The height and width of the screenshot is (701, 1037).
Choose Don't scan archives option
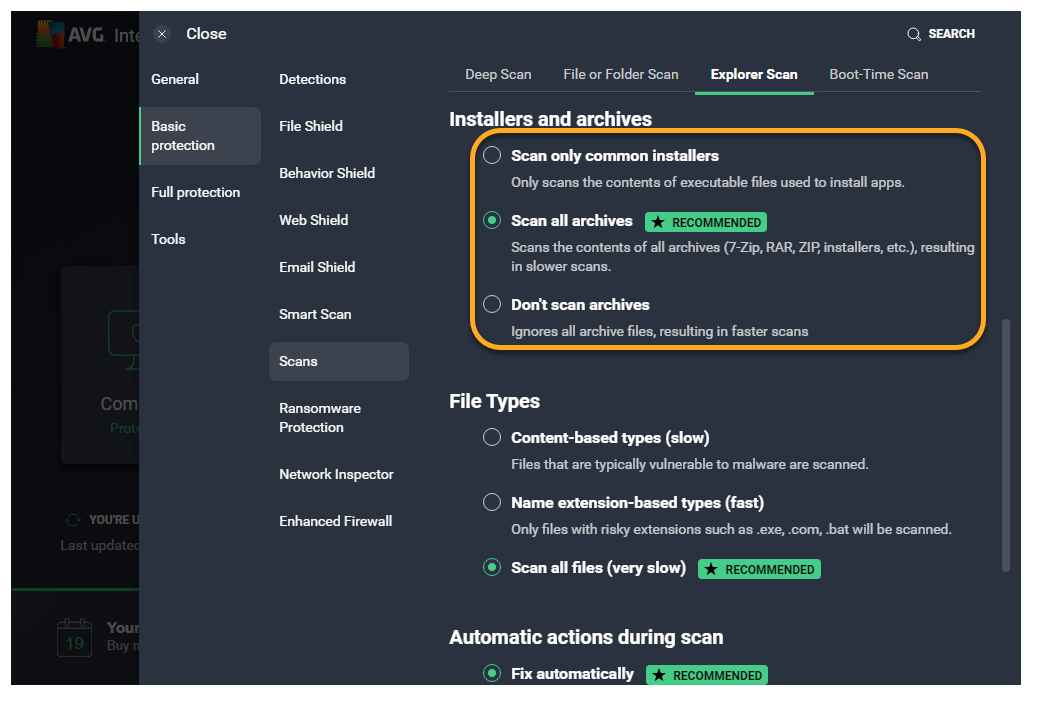[x=492, y=305]
